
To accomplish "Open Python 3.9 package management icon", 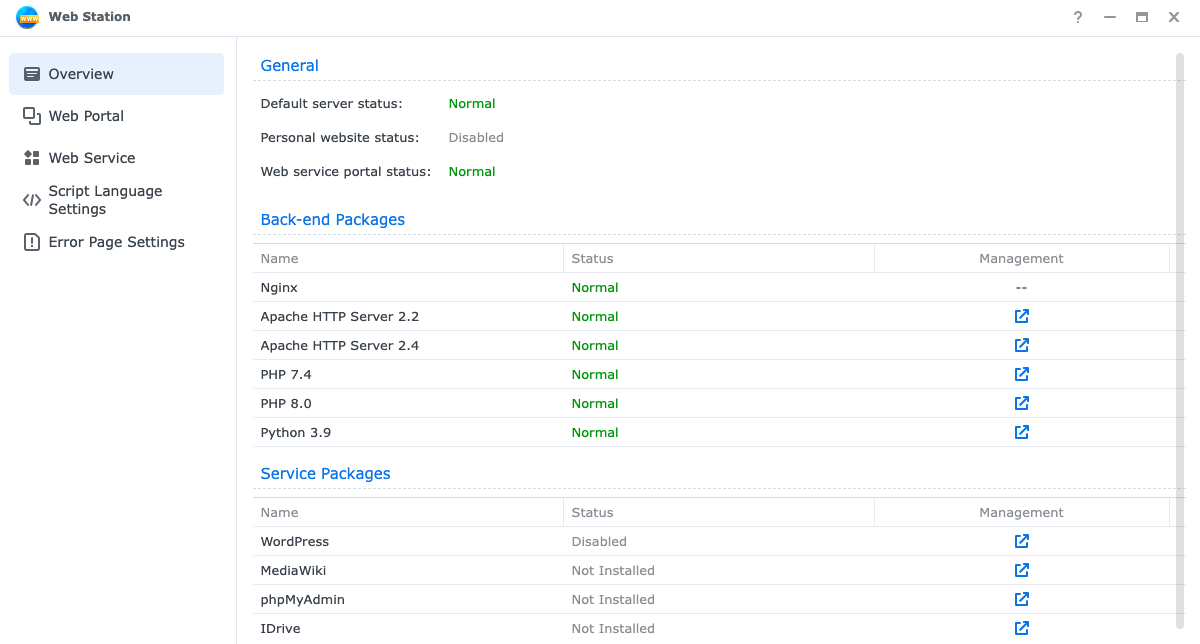I will (x=1021, y=432).
